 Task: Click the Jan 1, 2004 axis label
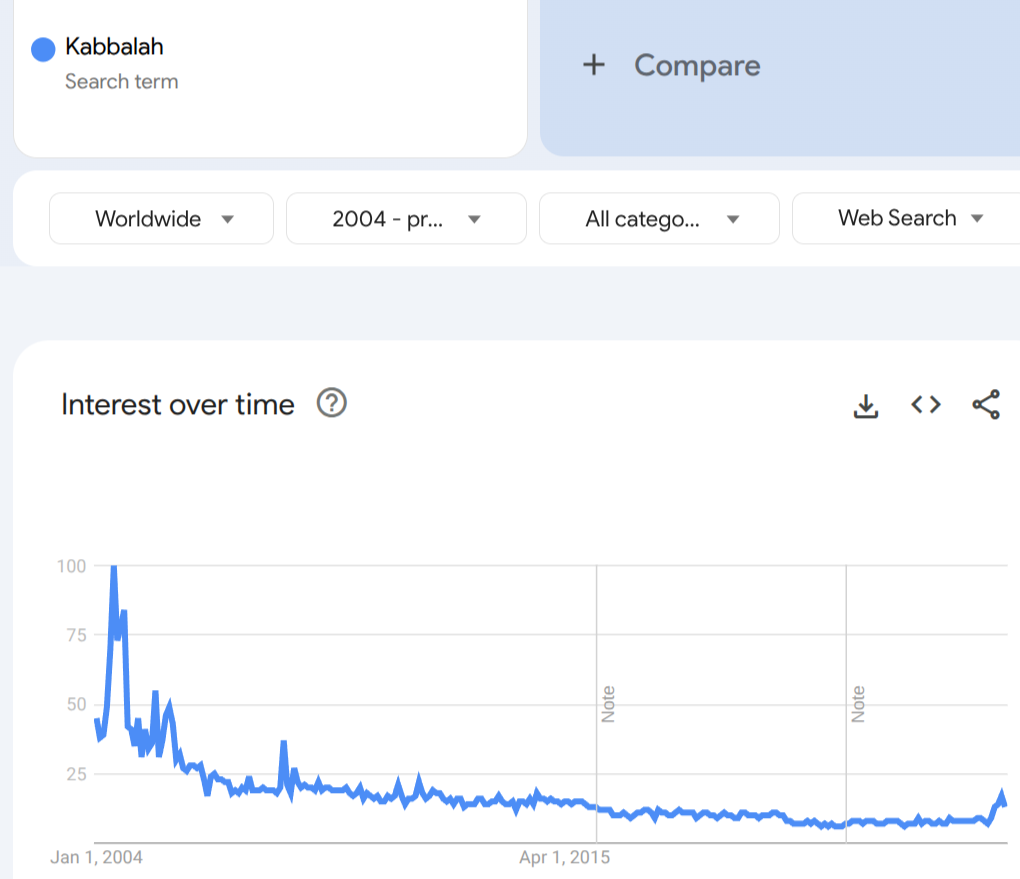tap(96, 857)
